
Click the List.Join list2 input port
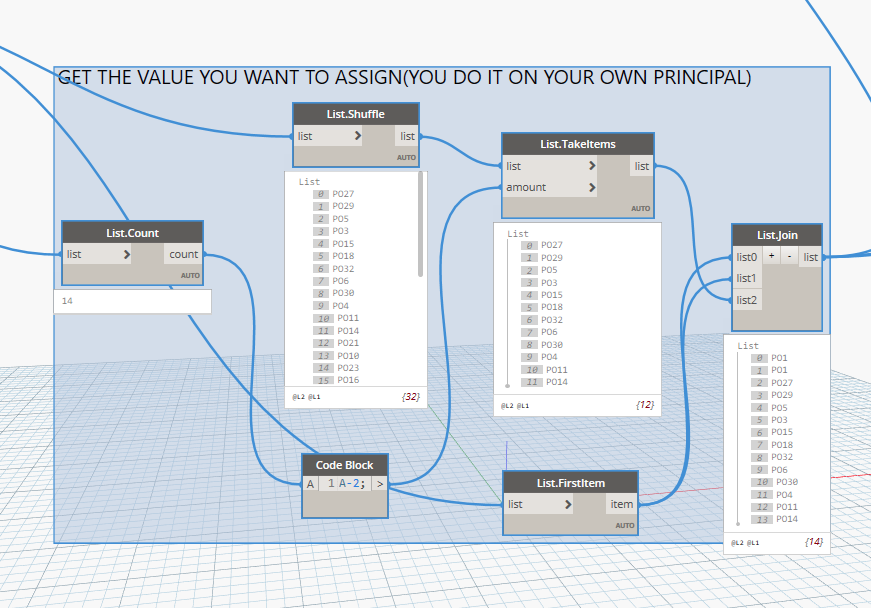[x=747, y=300]
